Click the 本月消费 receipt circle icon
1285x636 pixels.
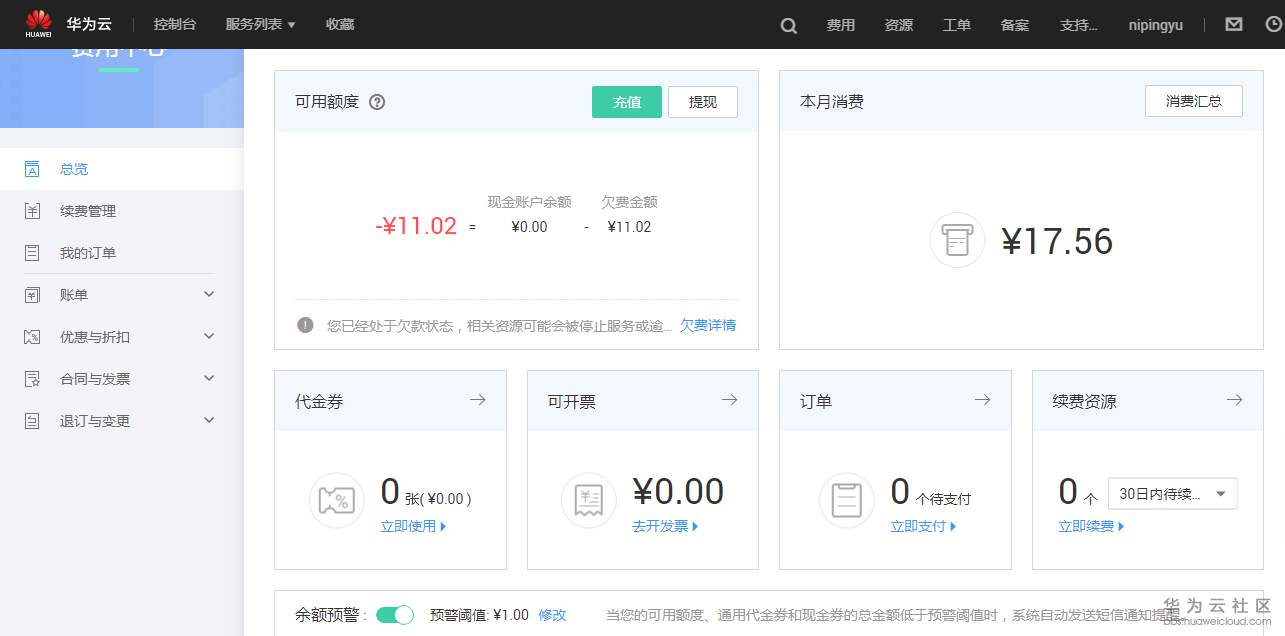pos(957,240)
